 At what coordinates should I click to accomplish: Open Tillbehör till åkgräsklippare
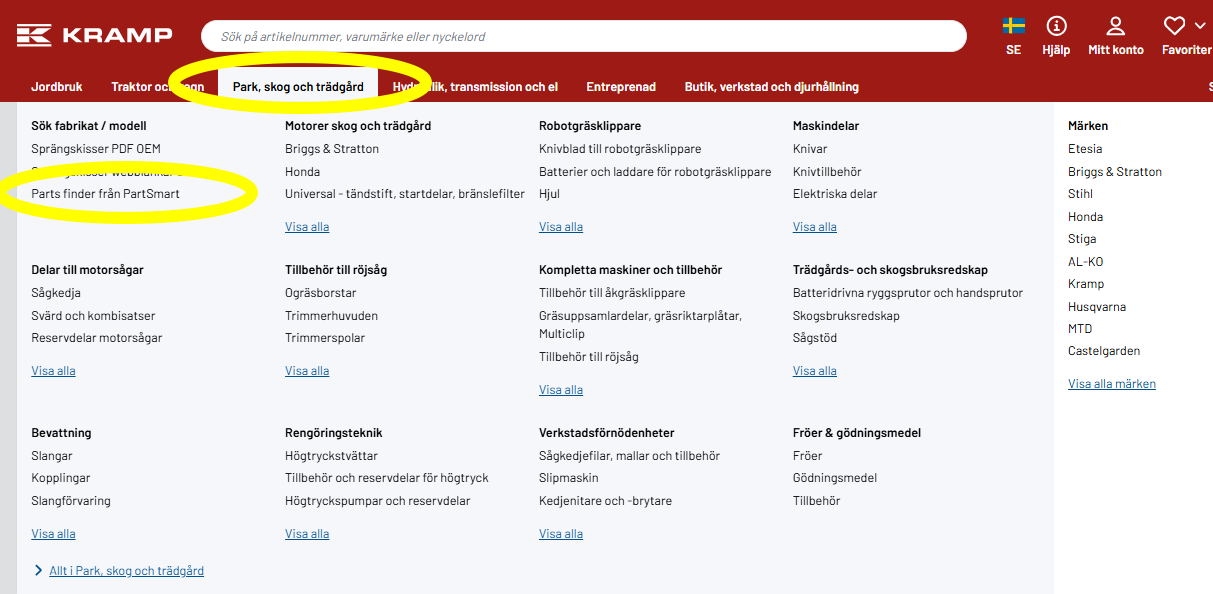coord(612,293)
